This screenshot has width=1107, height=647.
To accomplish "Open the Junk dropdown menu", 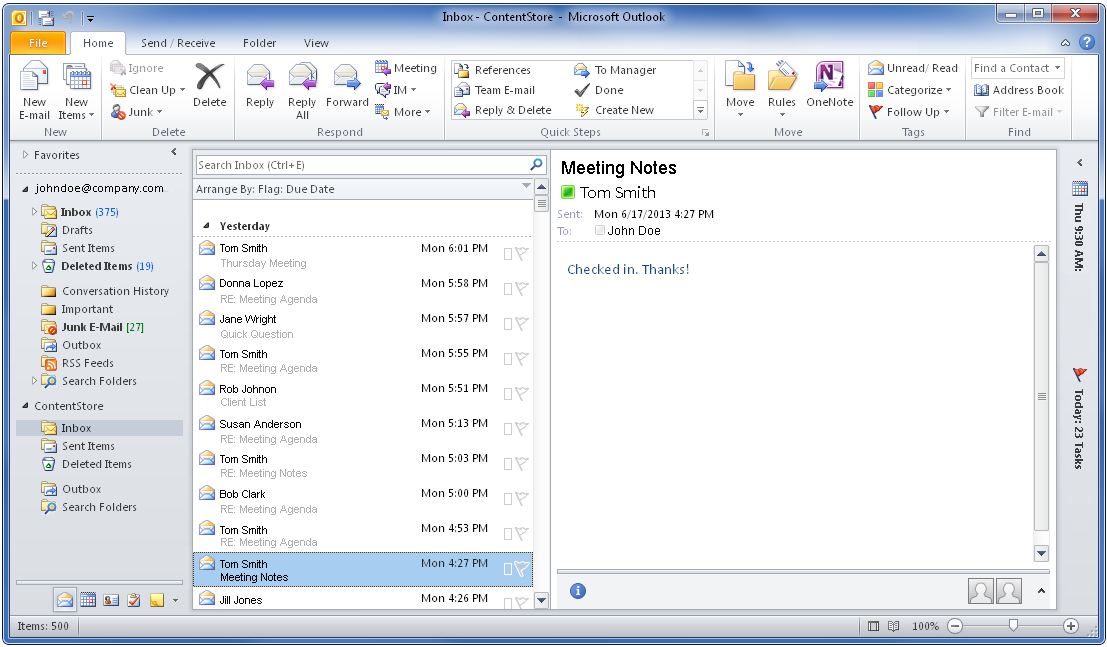I will click(137, 112).
